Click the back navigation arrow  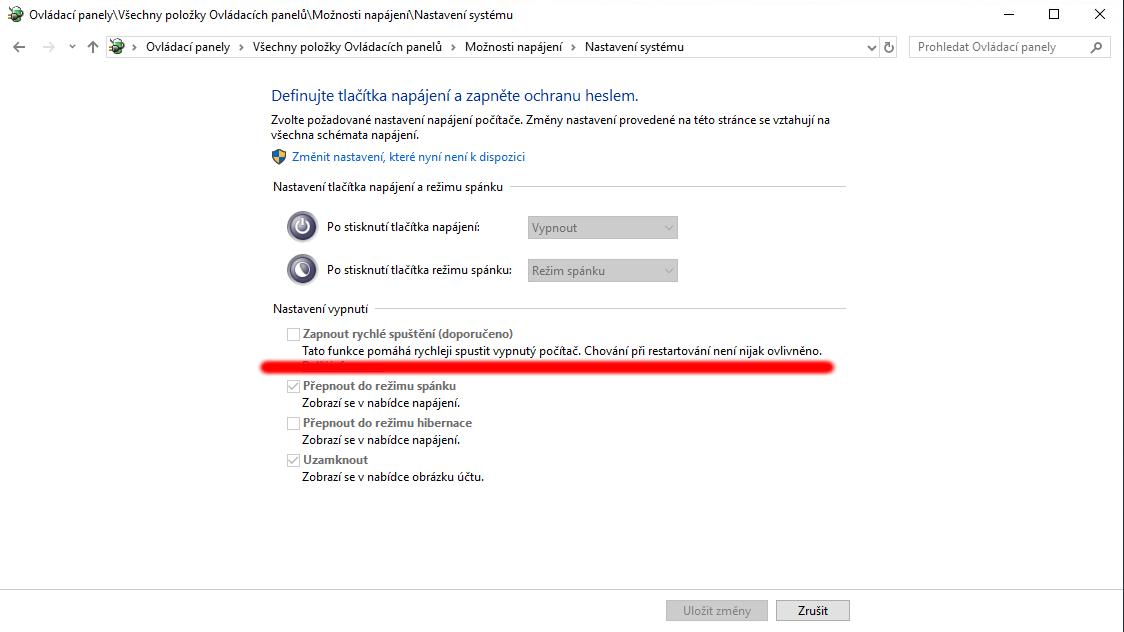click(19, 47)
